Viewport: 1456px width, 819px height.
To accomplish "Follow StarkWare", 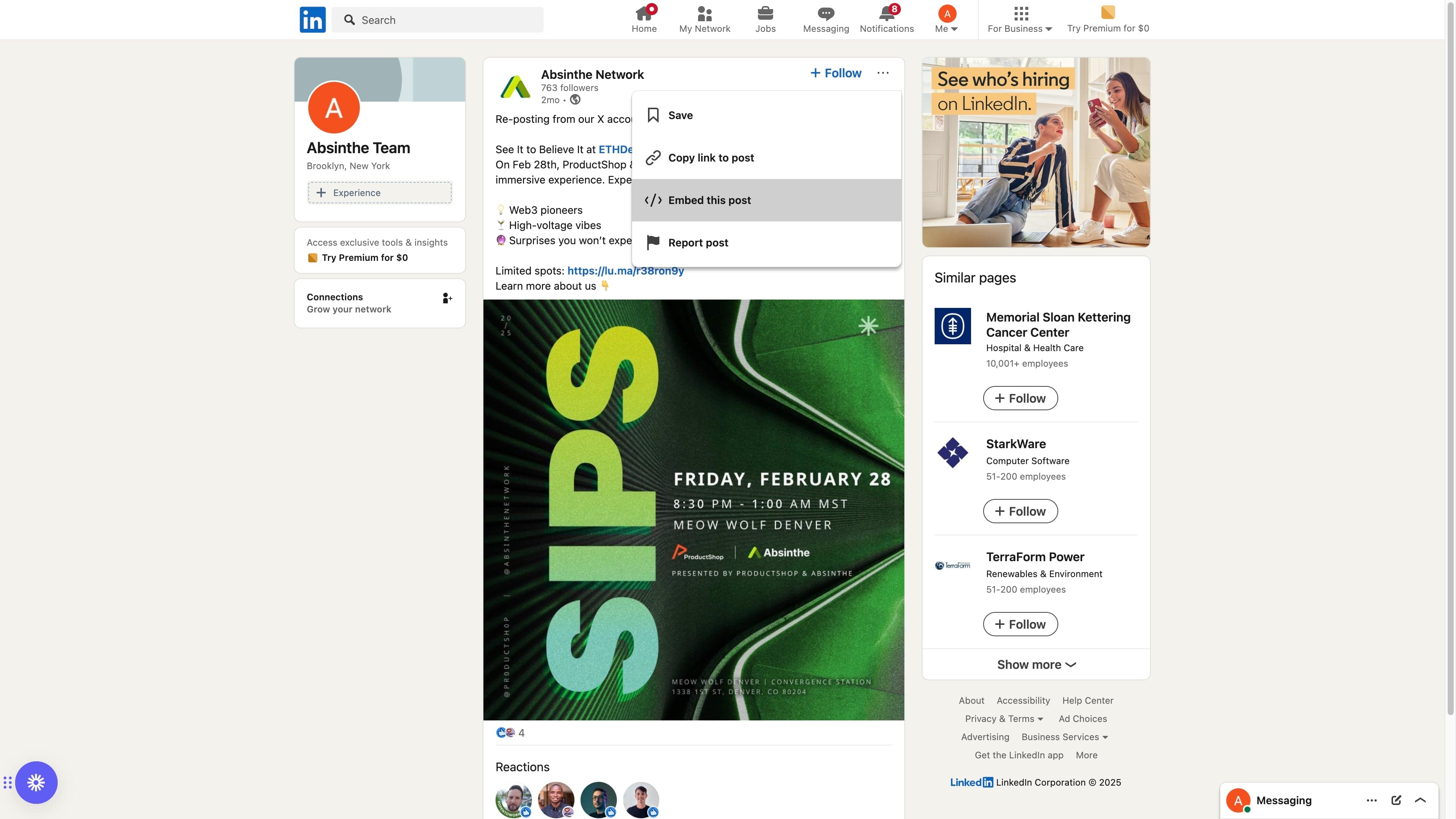I will pos(1020,511).
